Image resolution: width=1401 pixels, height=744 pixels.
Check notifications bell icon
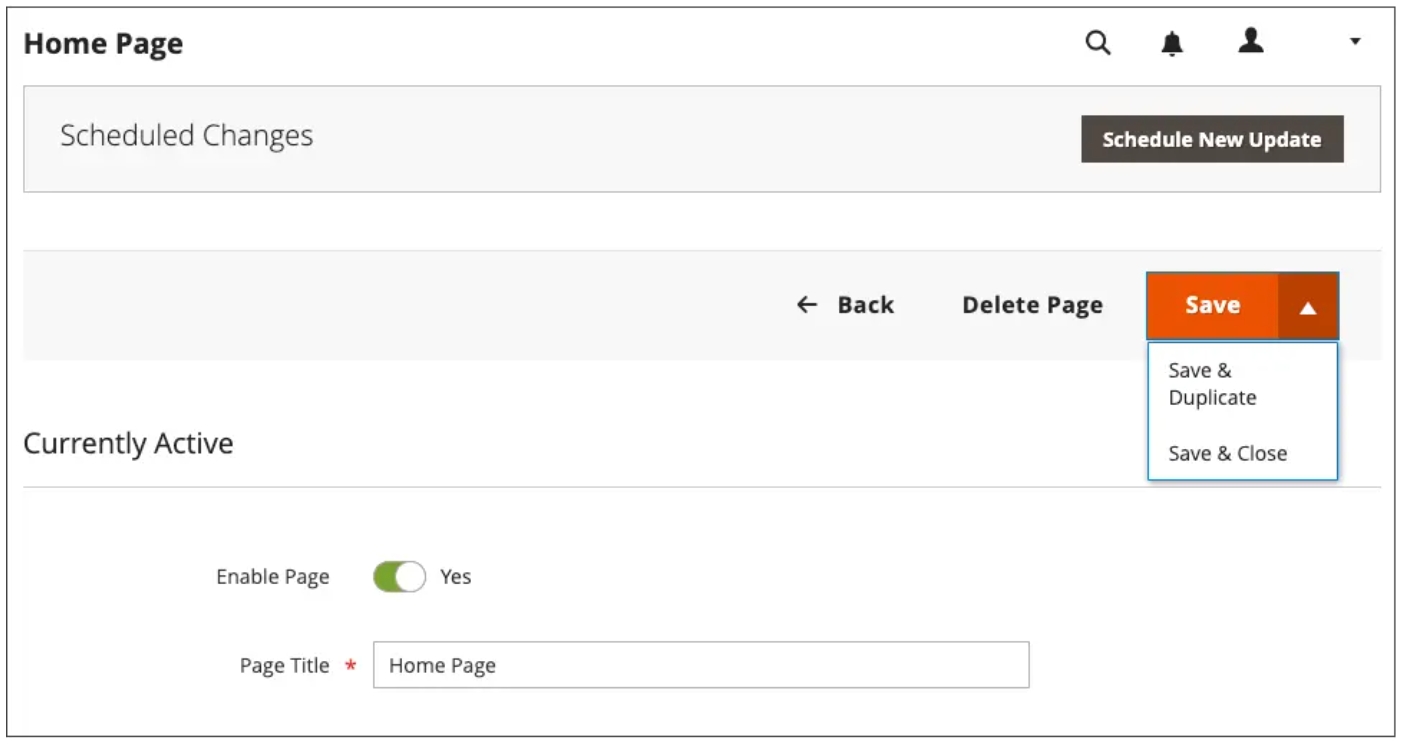coord(1172,43)
